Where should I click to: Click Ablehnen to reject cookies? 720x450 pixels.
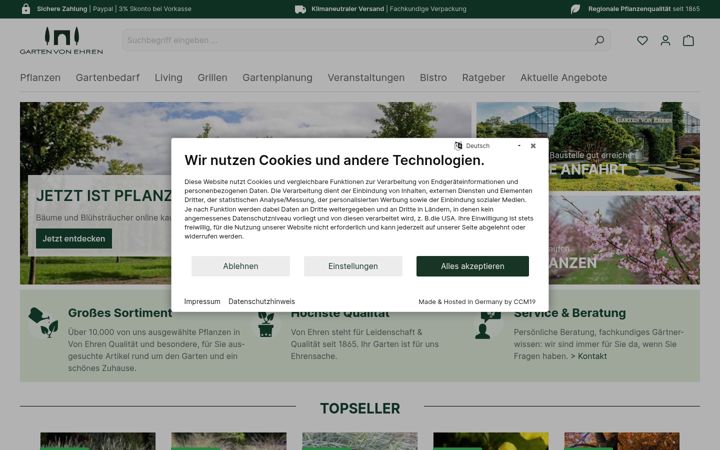[241, 266]
